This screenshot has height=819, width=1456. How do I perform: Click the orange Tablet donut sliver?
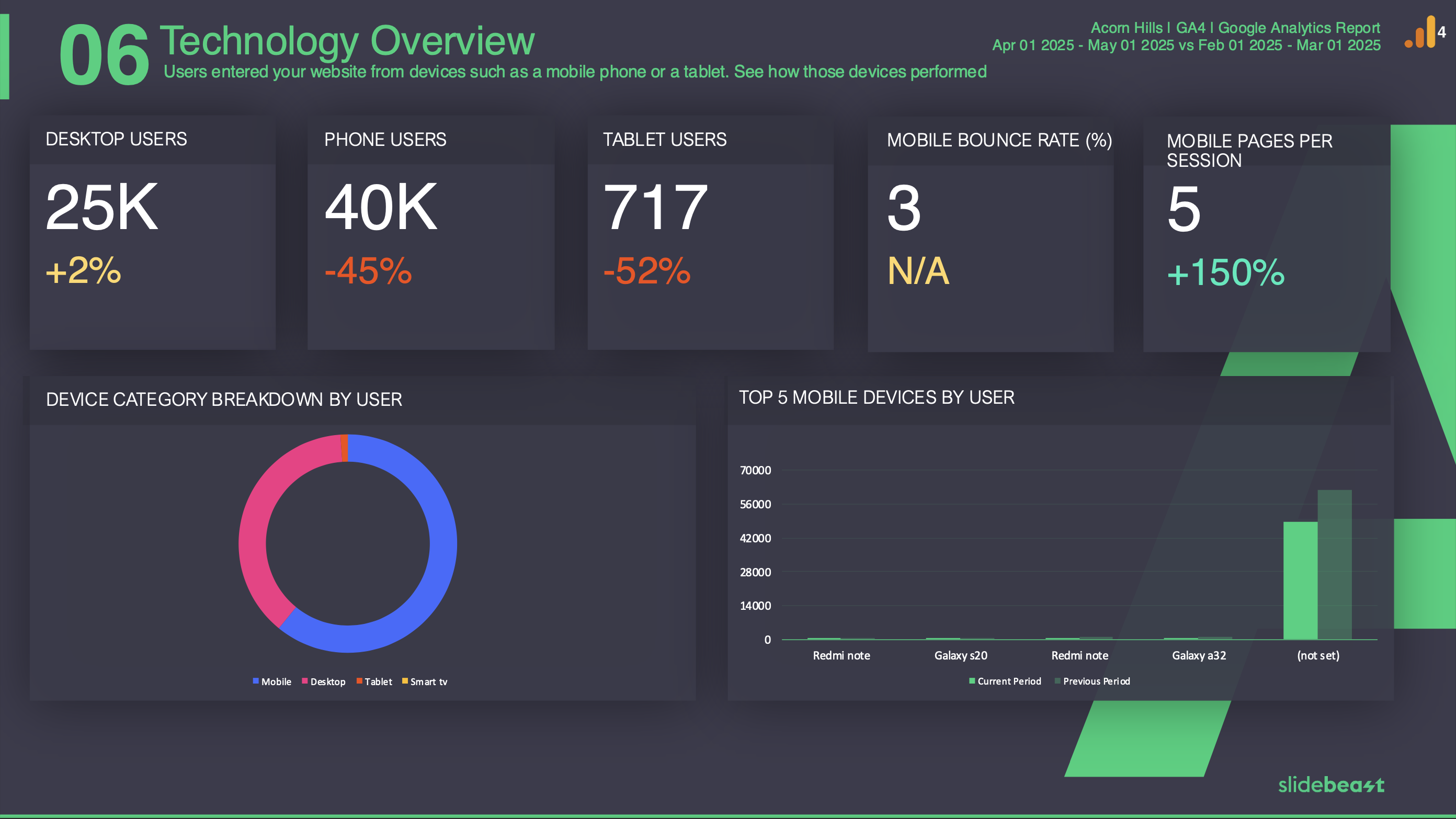point(344,448)
